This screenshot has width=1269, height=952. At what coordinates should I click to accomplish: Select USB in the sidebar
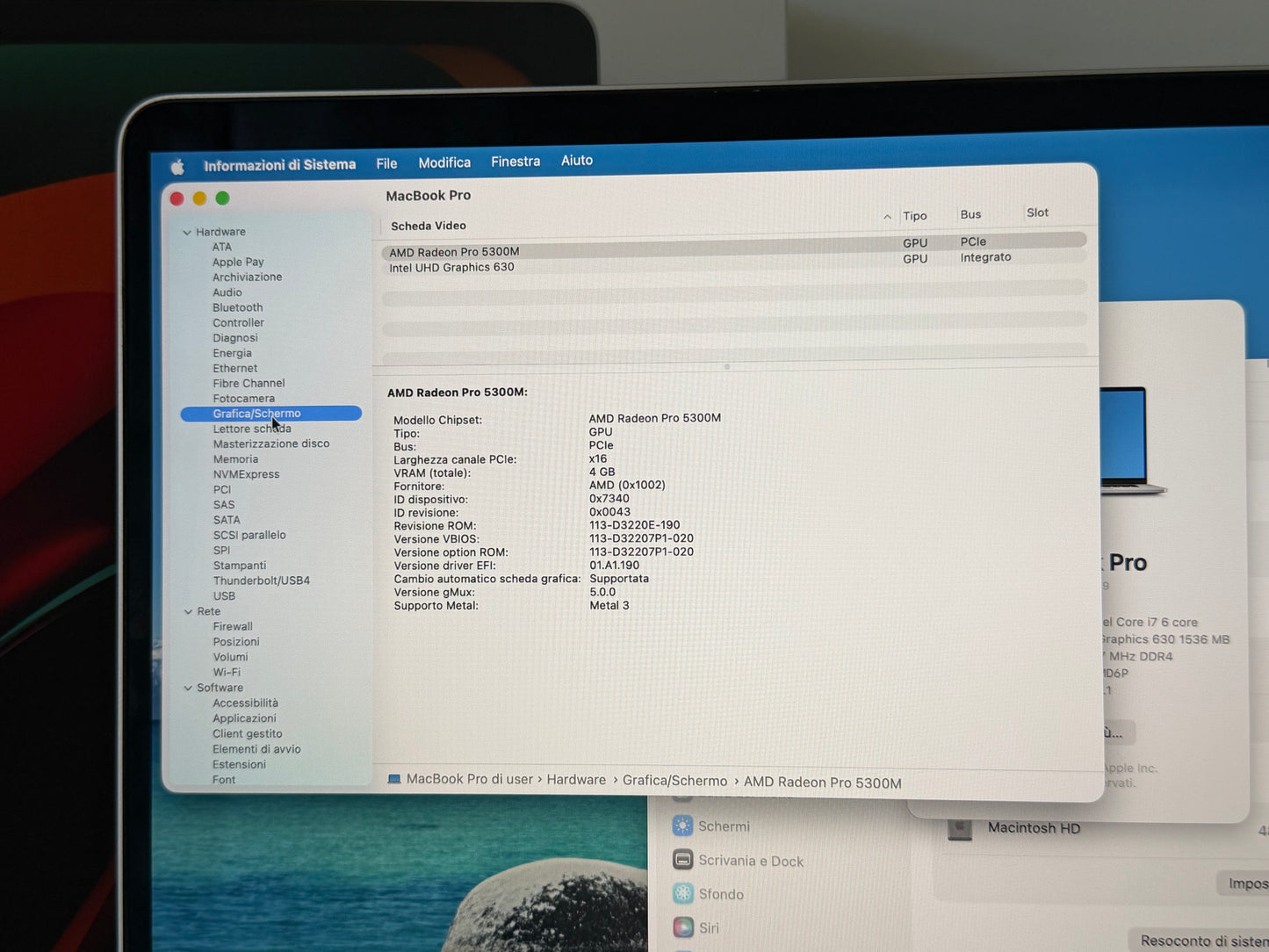225,596
